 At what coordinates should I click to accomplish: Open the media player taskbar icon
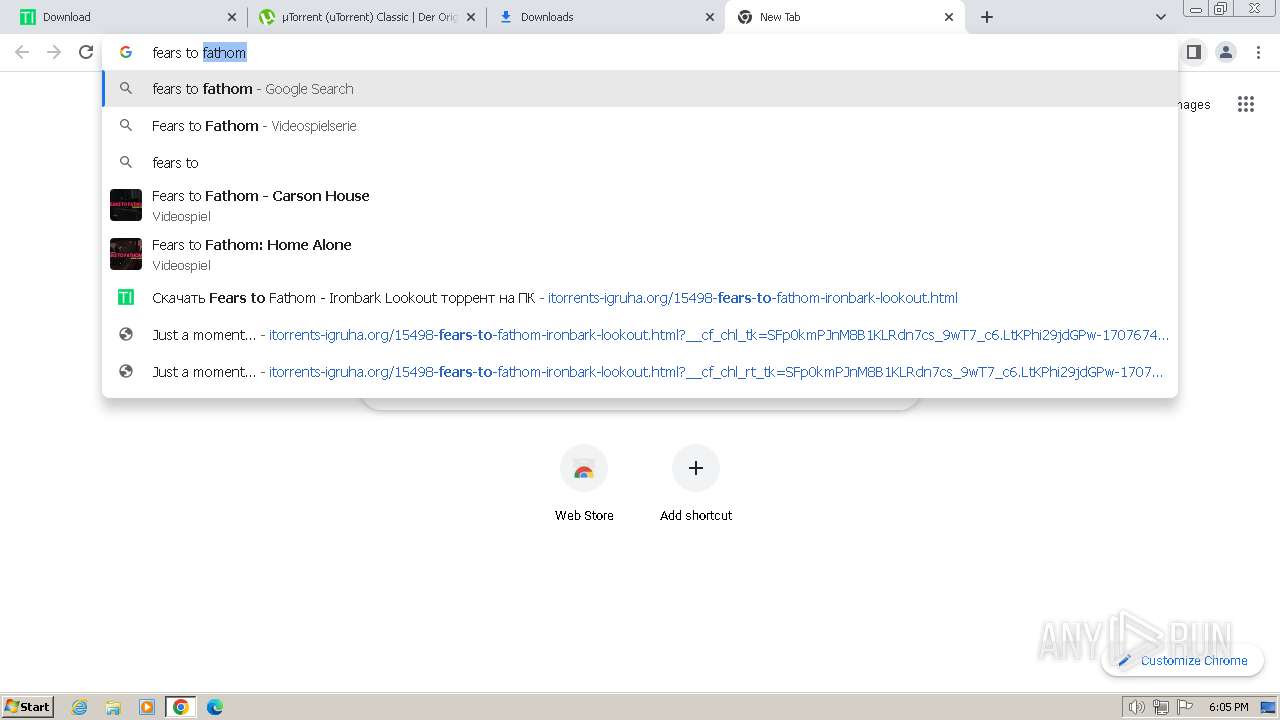[x=147, y=707]
